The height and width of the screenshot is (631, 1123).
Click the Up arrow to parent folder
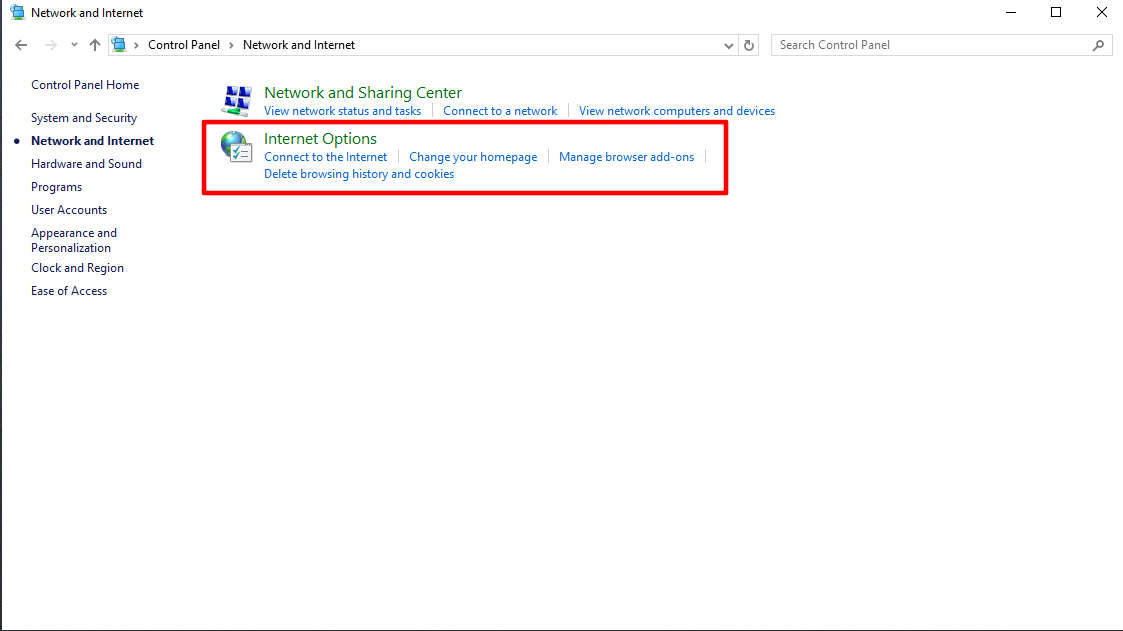95,45
